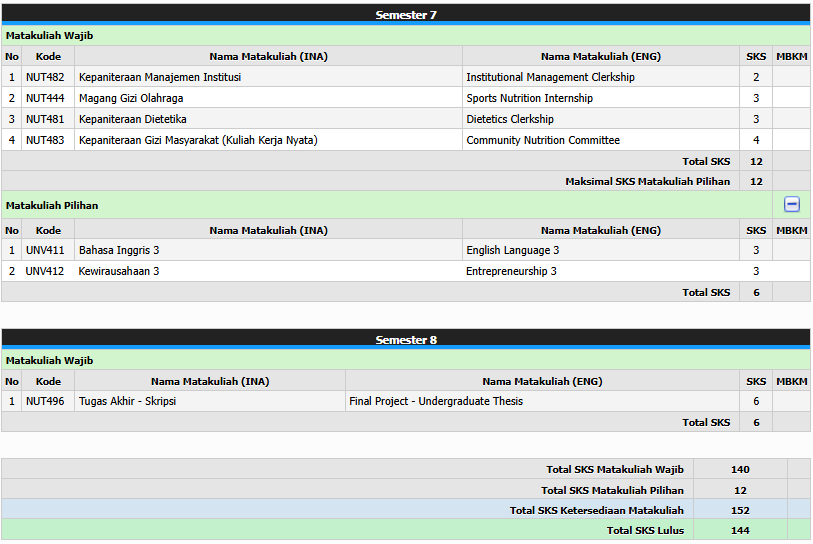Click Community Nutrition Committee English name
This screenshot has height=544, width=813.
point(543,140)
